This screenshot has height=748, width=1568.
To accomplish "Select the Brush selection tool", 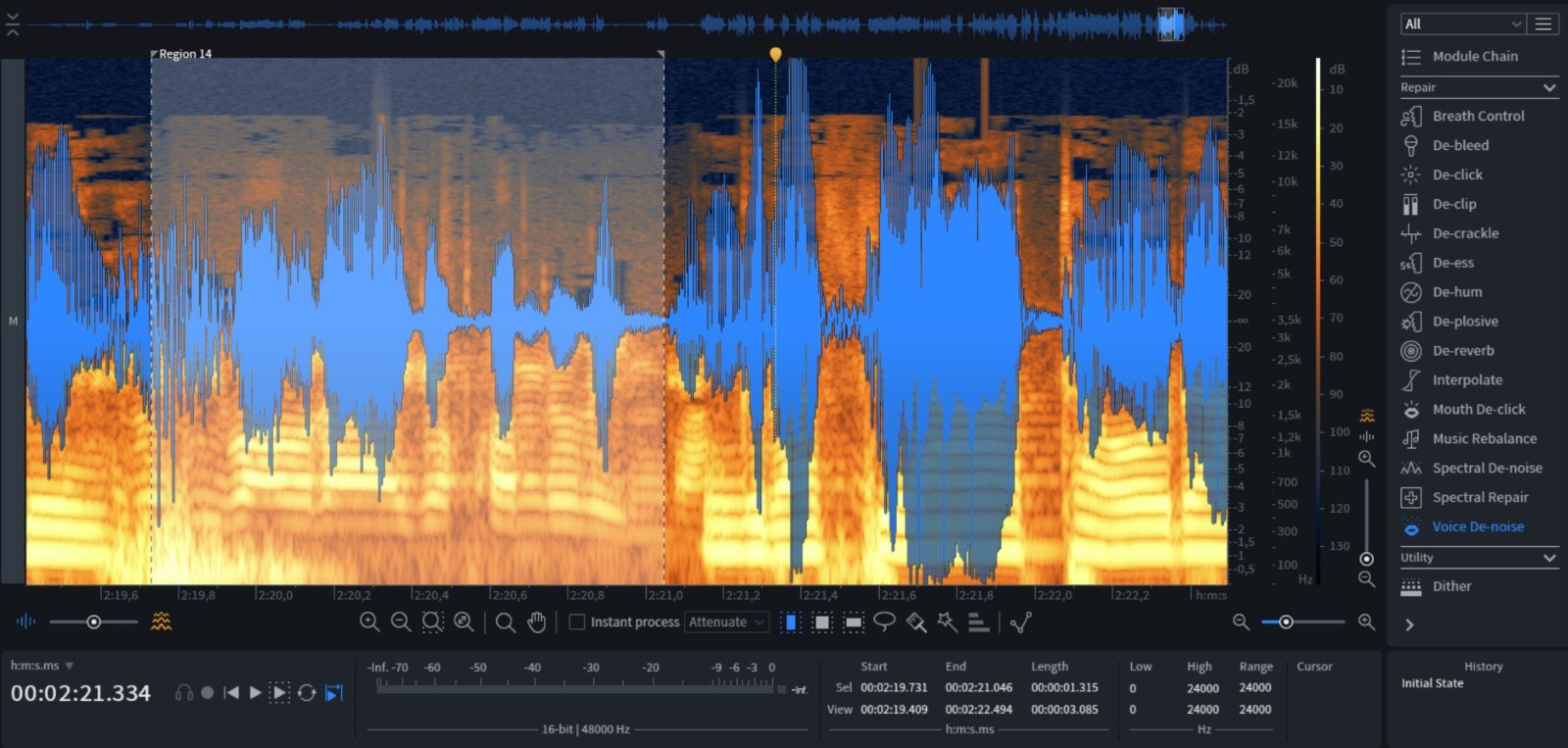I will pos(916,622).
